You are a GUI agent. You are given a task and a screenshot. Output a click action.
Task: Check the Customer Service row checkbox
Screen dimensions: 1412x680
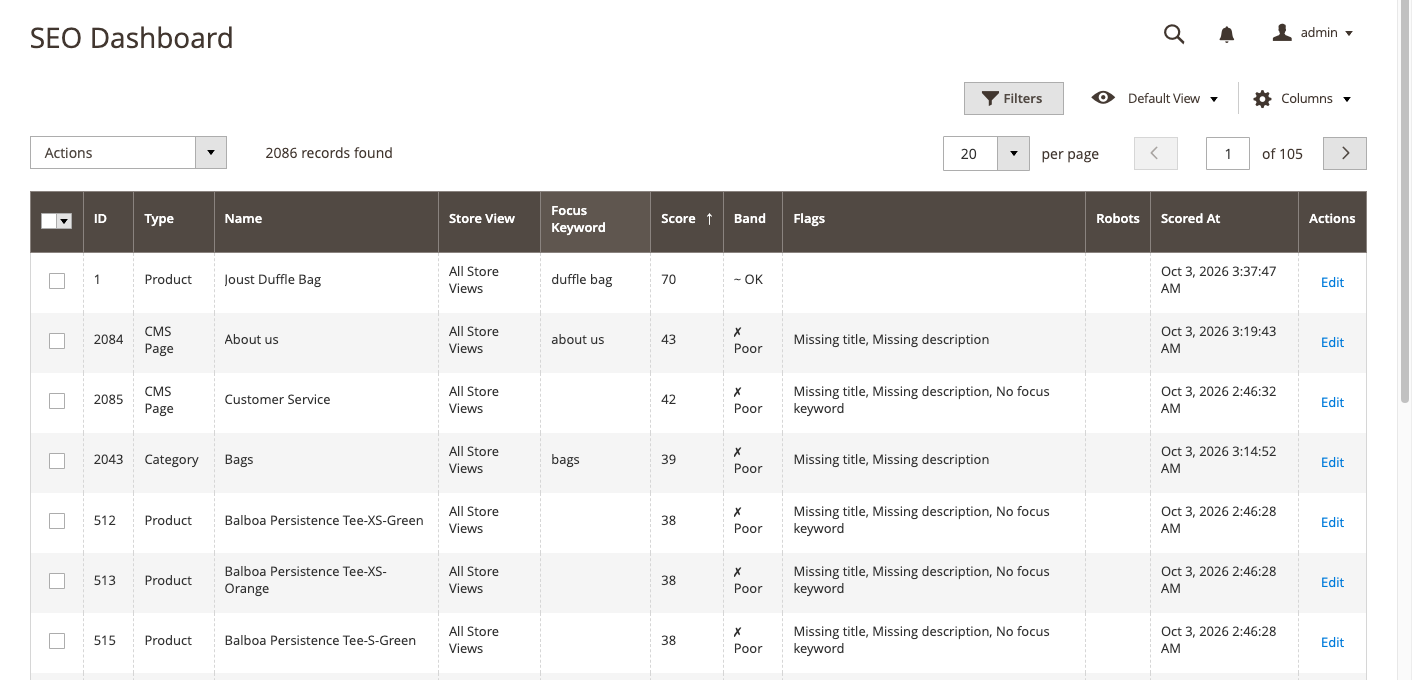(x=57, y=401)
